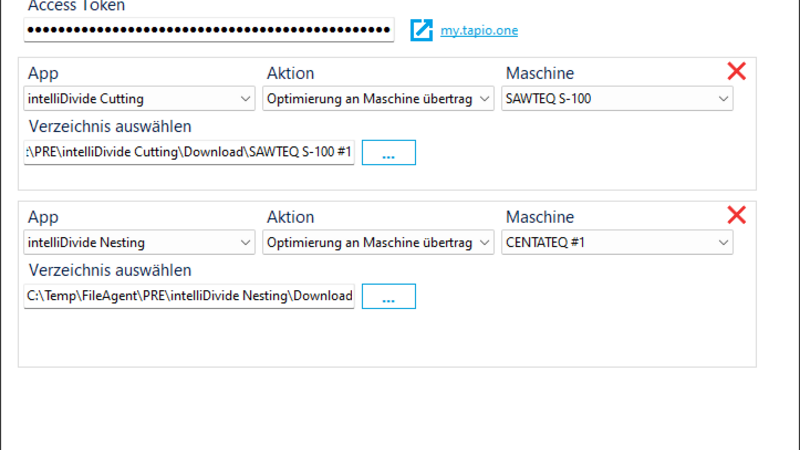Click the directory path for intelliDivide Nesting Download
The width and height of the screenshot is (800, 450).
point(189,296)
